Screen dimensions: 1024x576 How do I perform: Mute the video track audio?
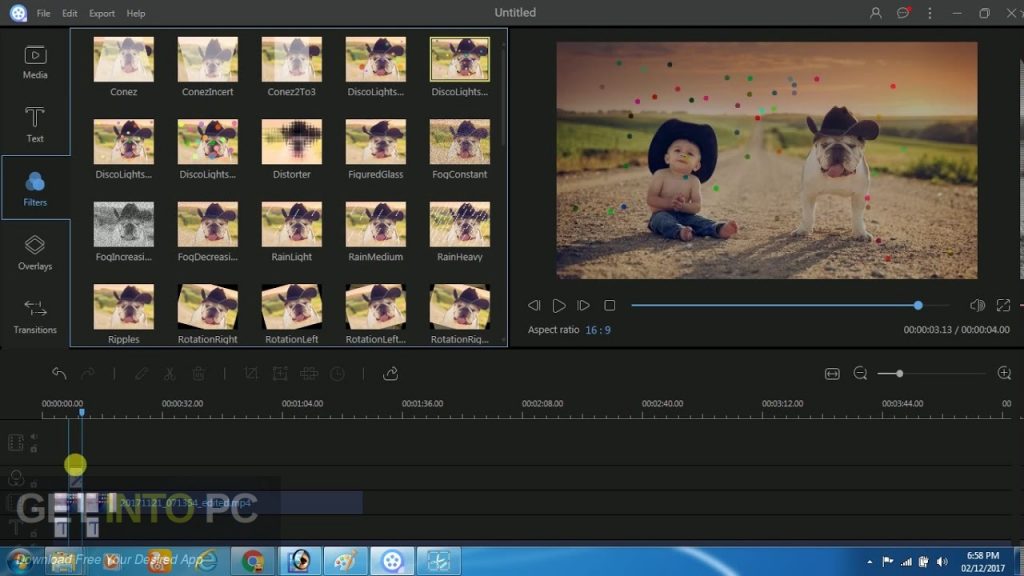tap(33, 436)
